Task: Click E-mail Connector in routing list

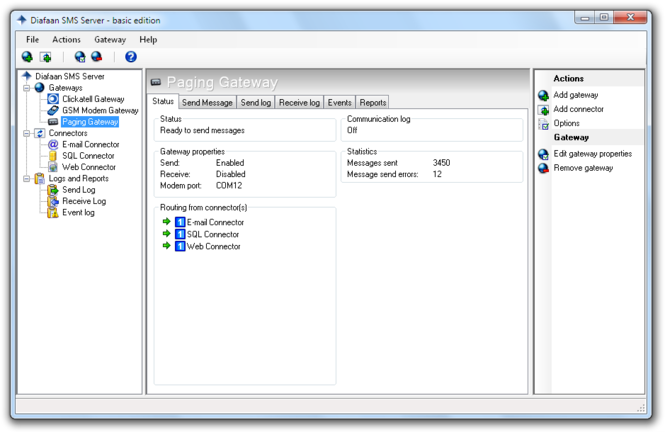Action: [215, 222]
